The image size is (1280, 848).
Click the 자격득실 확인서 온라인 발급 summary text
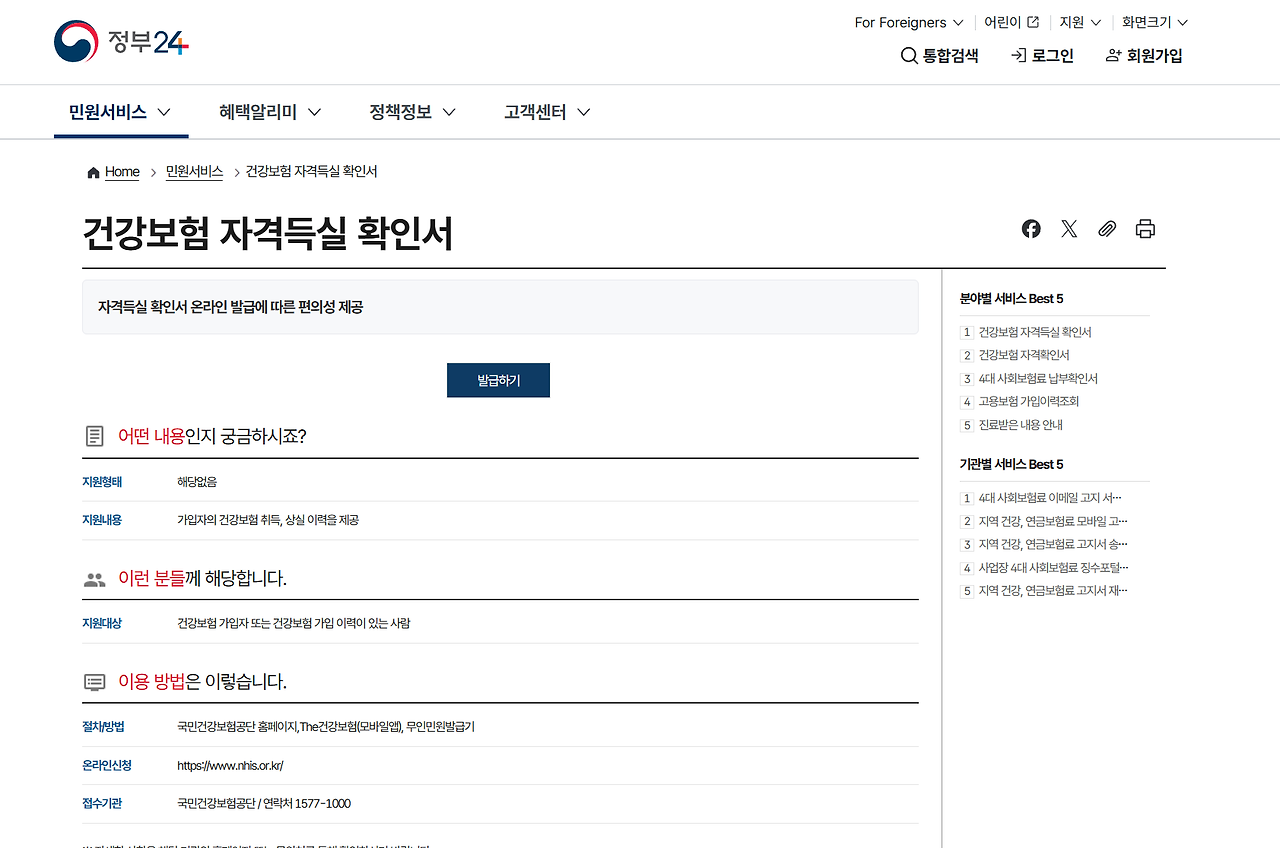(230, 307)
